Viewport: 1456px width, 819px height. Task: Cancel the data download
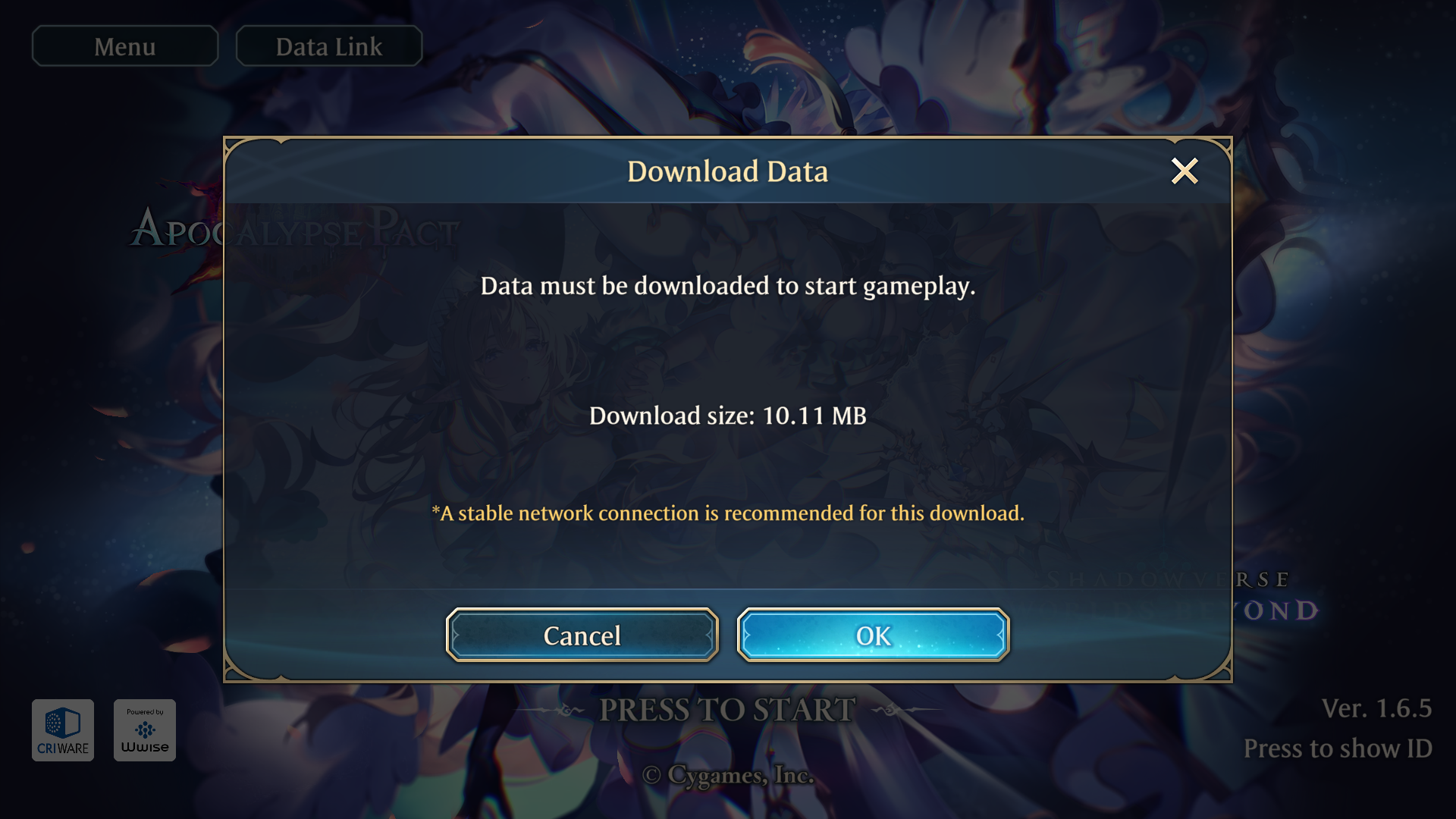point(582,635)
